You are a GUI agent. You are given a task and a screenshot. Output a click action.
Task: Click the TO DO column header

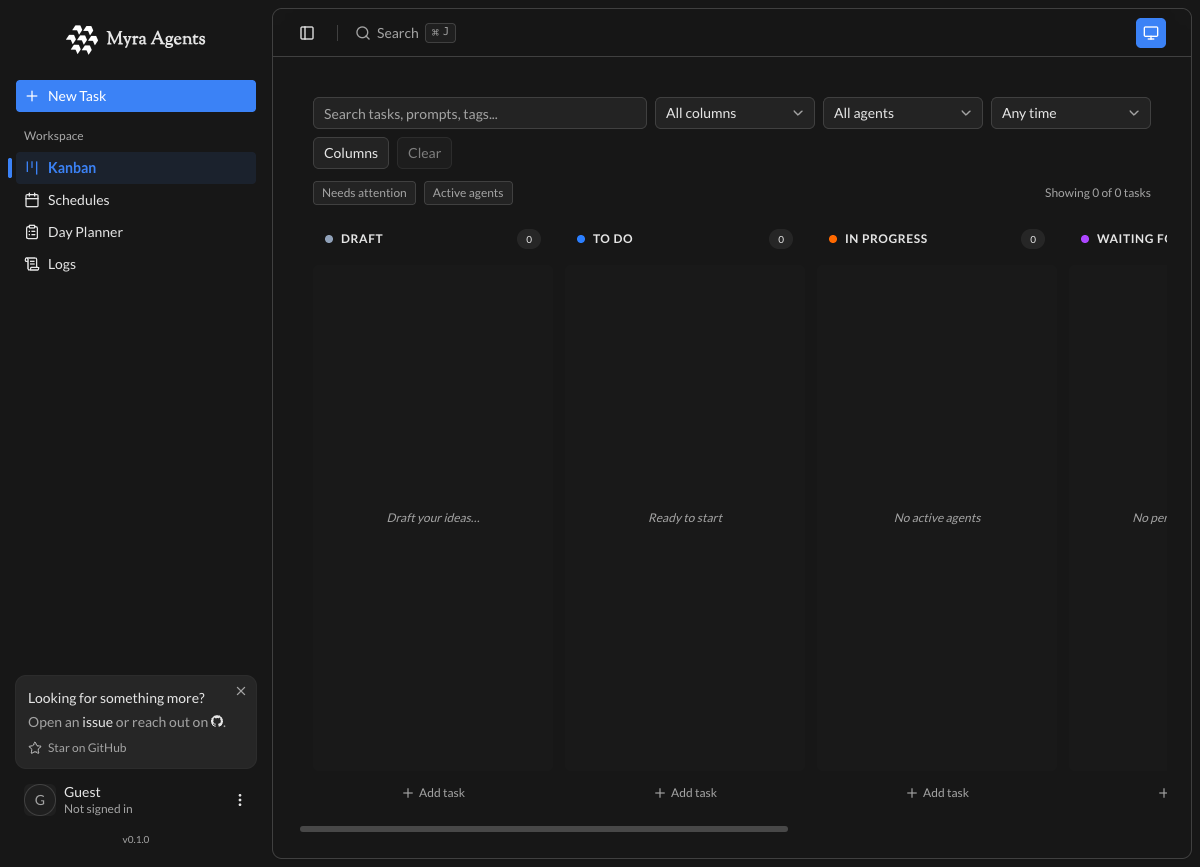613,239
